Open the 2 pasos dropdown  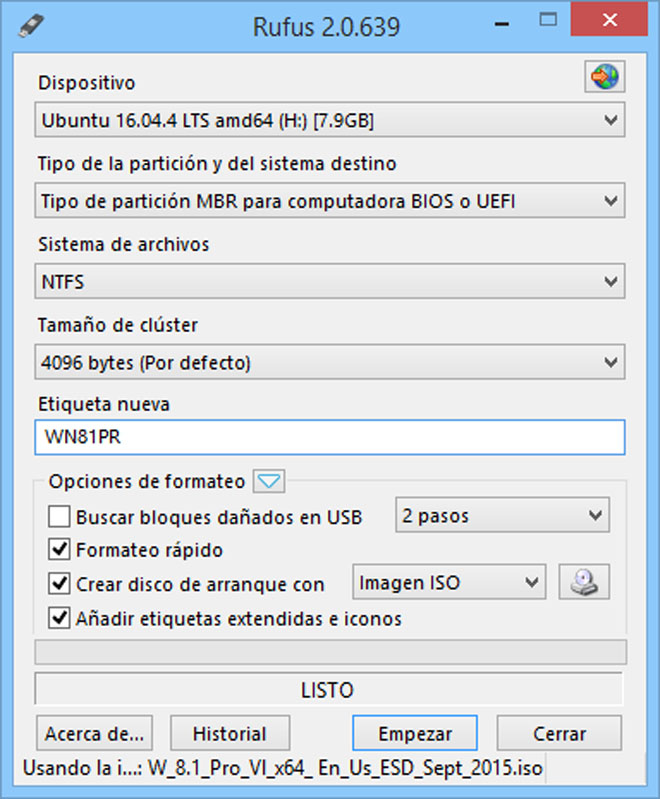coord(503,515)
